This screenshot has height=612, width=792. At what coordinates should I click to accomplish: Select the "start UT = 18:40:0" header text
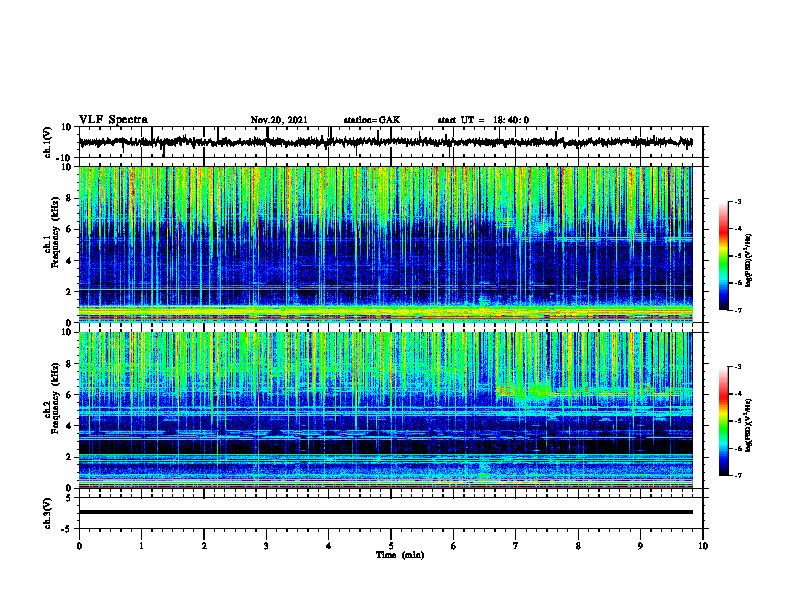click(483, 120)
